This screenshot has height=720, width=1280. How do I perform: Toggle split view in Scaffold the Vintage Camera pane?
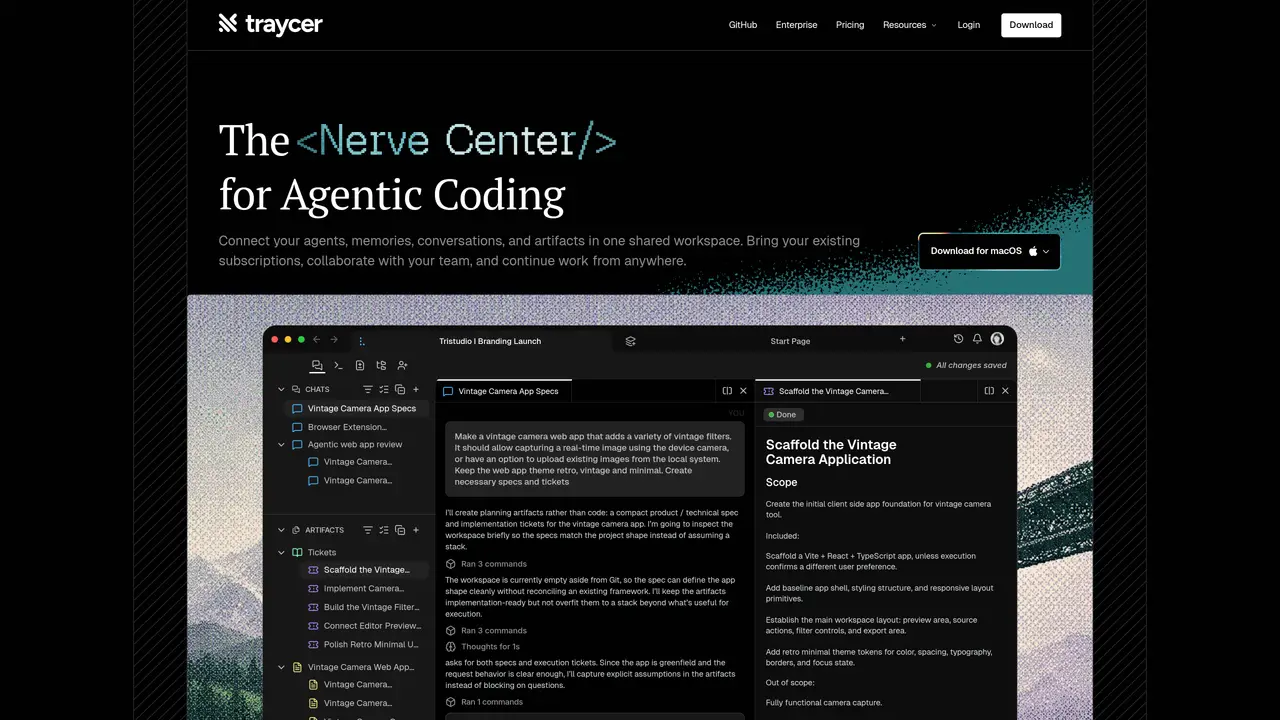[x=989, y=391]
